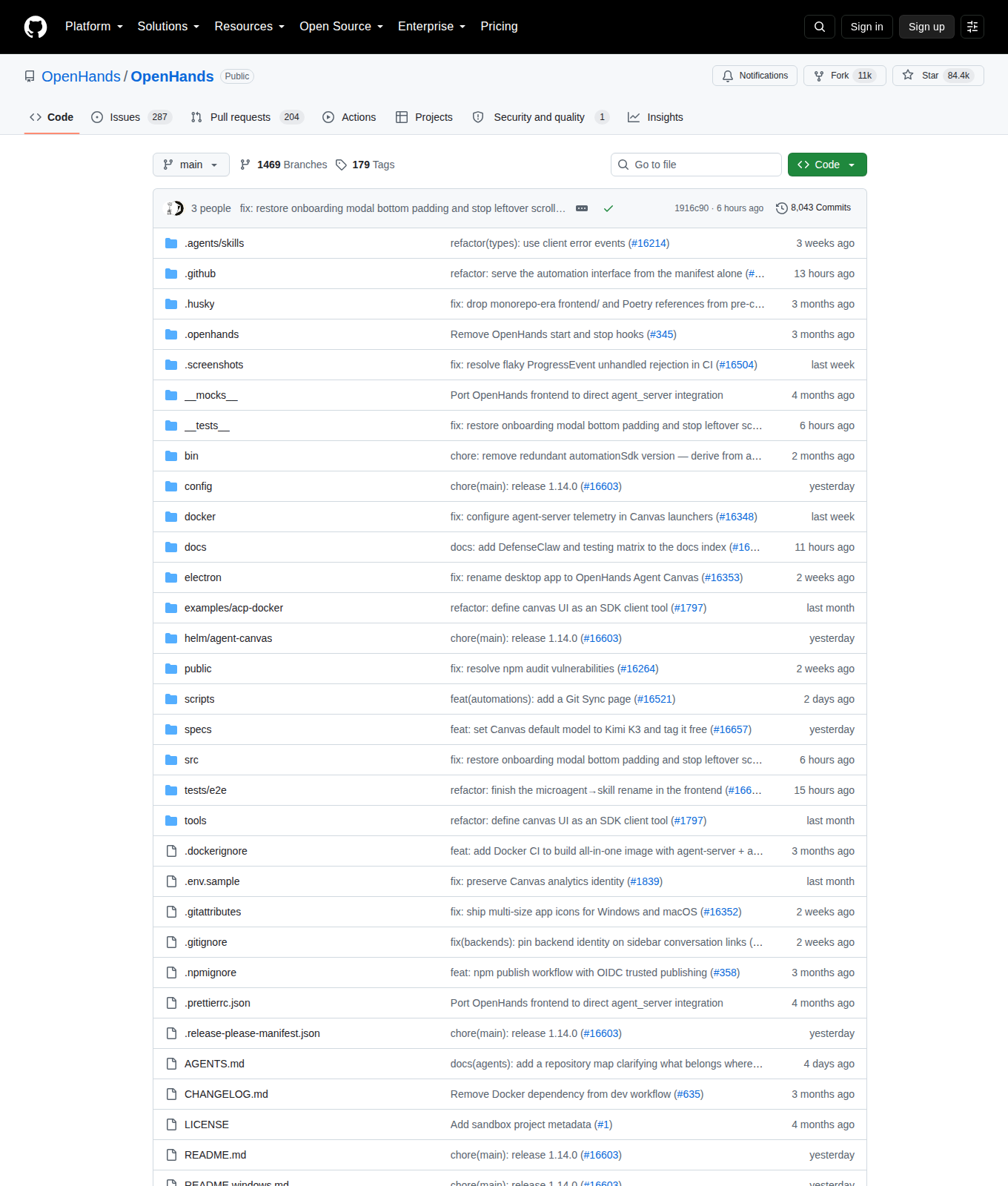Viewport: 1008px width, 1186px height.
Task: Click the folder icon for .github
Action: pyautogui.click(x=171, y=274)
